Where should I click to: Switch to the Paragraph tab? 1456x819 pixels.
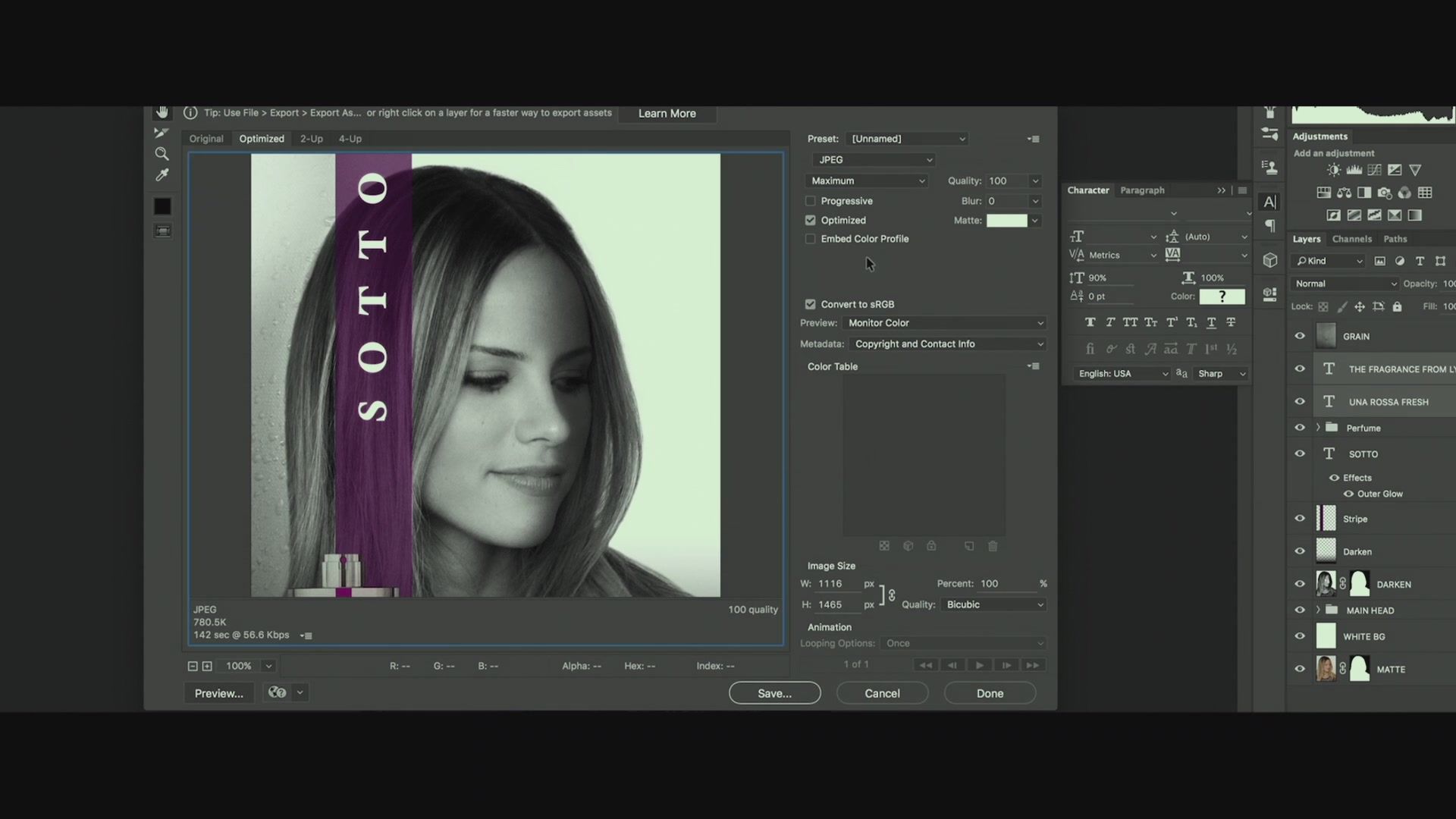pos(1142,190)
